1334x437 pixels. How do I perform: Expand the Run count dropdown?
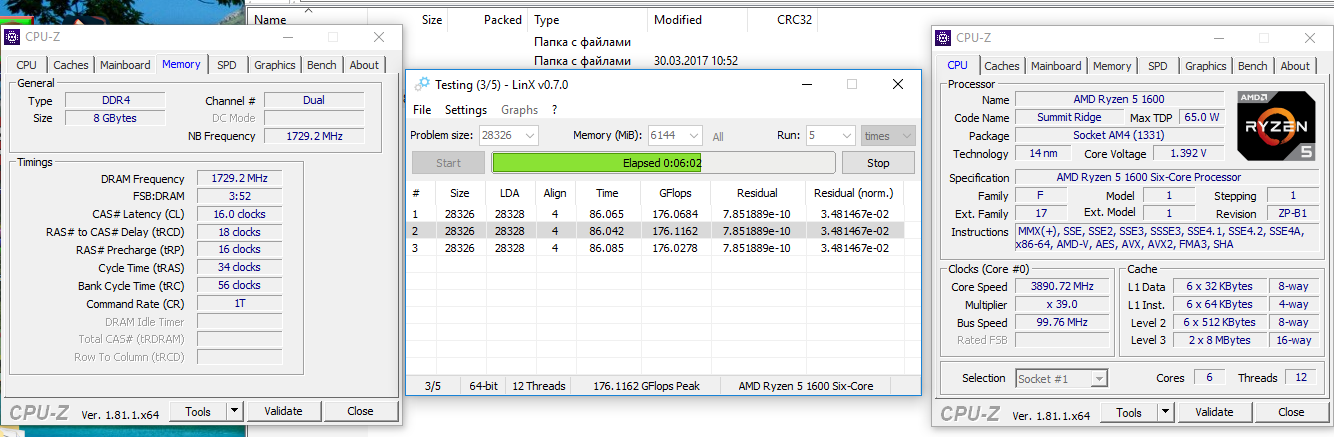coord(845,135)
